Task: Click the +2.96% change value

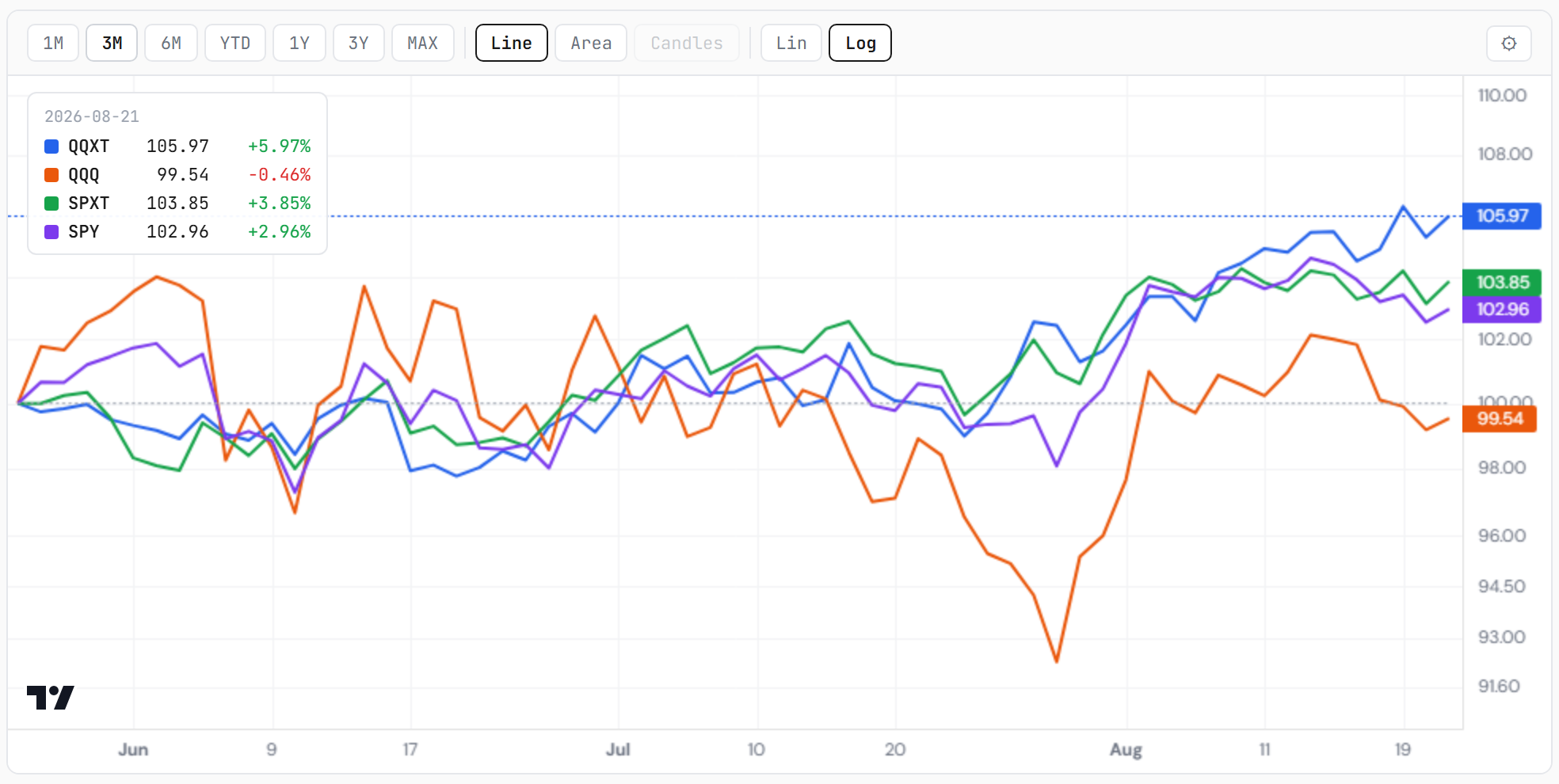Action: coord(280,232)
